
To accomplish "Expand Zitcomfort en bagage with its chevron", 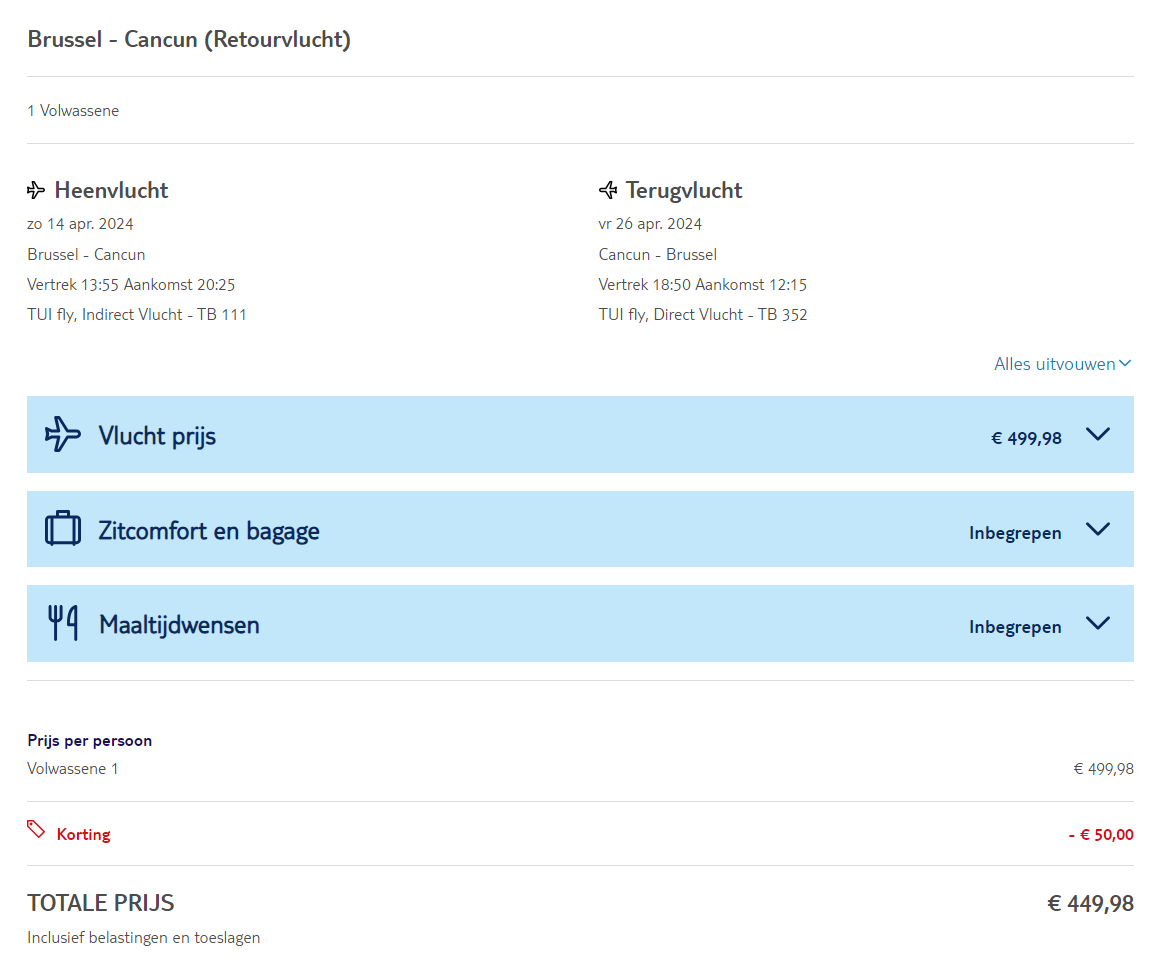I will coord(1098,529).
